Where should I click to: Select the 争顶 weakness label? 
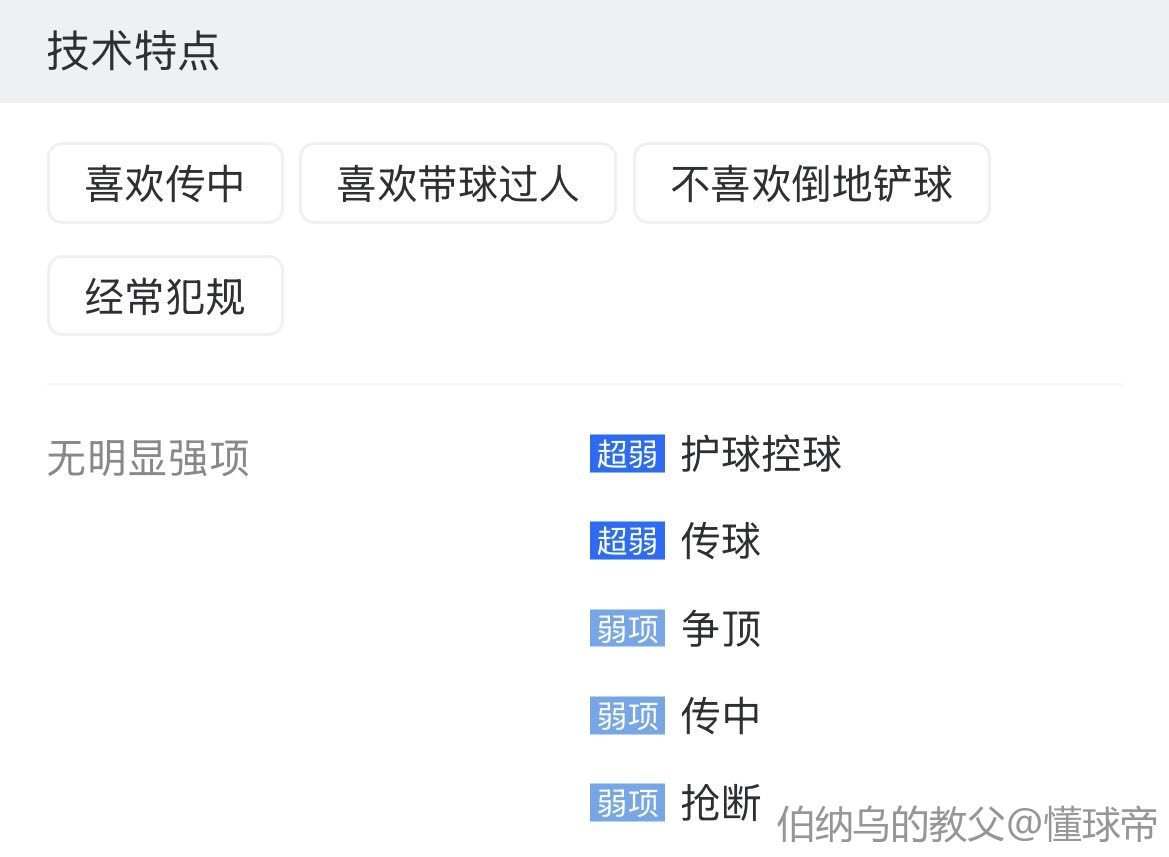(721, 628)
